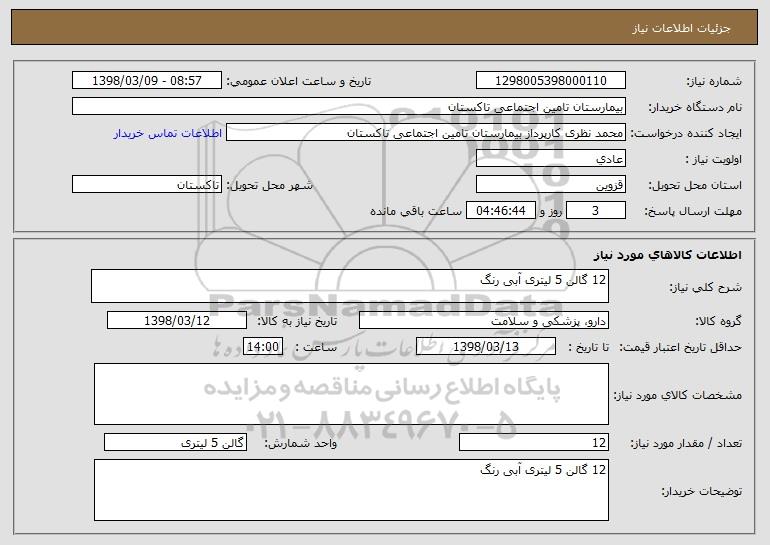The width and height of the screenshot is (770, 545).
Task: Select the priority field عادي
Action: click(550, 159)
